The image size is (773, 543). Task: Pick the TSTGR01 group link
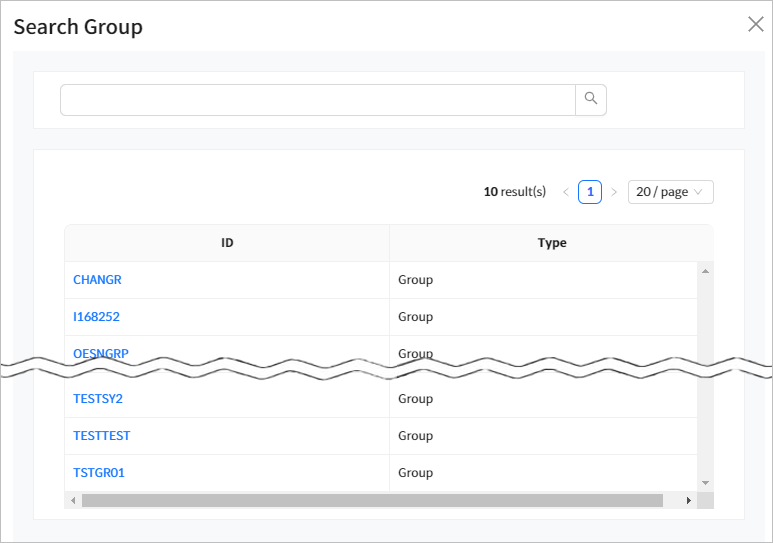[x=99, y=473]
